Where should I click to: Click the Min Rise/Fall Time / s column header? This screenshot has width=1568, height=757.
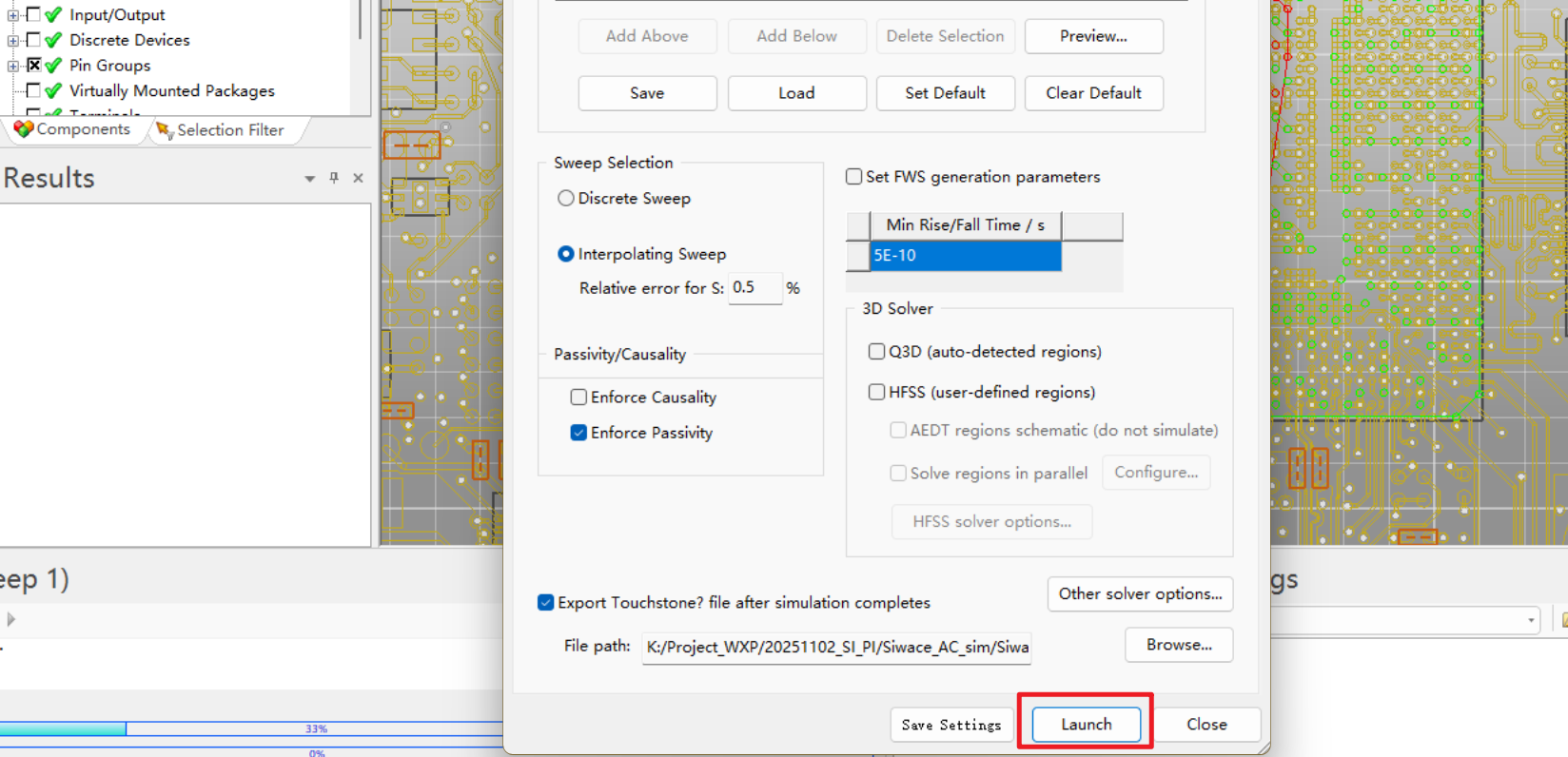[x=966, y=225]
